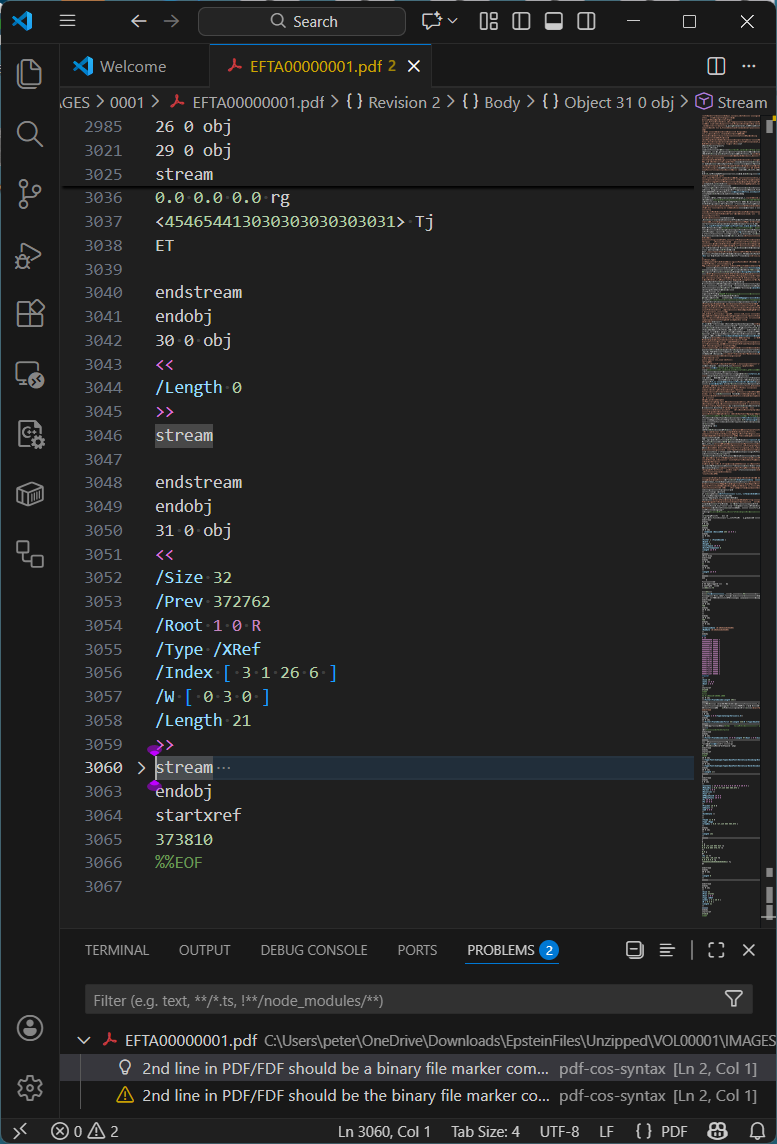Open the Copilot chat dropdown arrow
Viewport: 777px width, 1144px height.
click(x=453, y=21)
